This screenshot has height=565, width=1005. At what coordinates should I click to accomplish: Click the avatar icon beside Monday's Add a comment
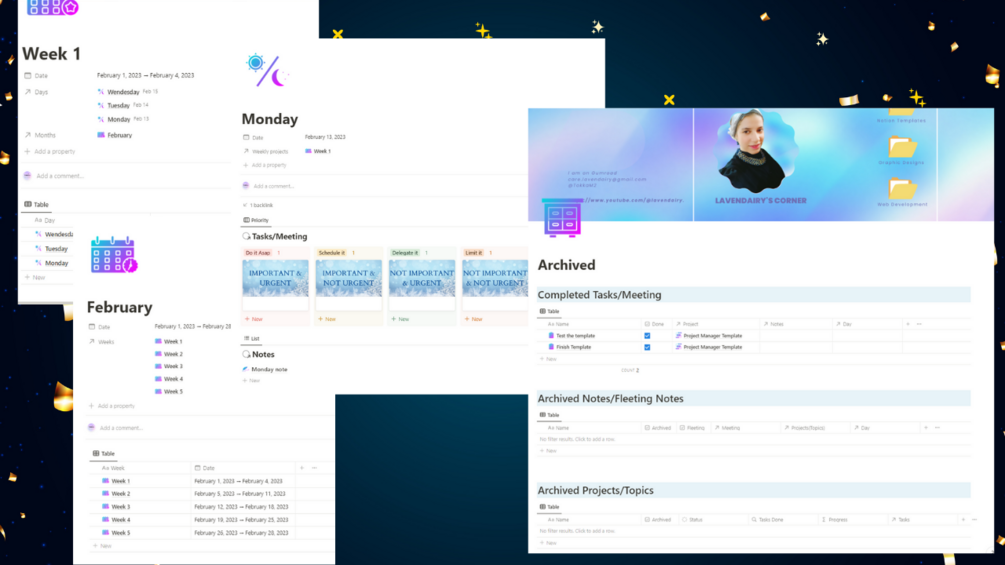pos(245,186)
